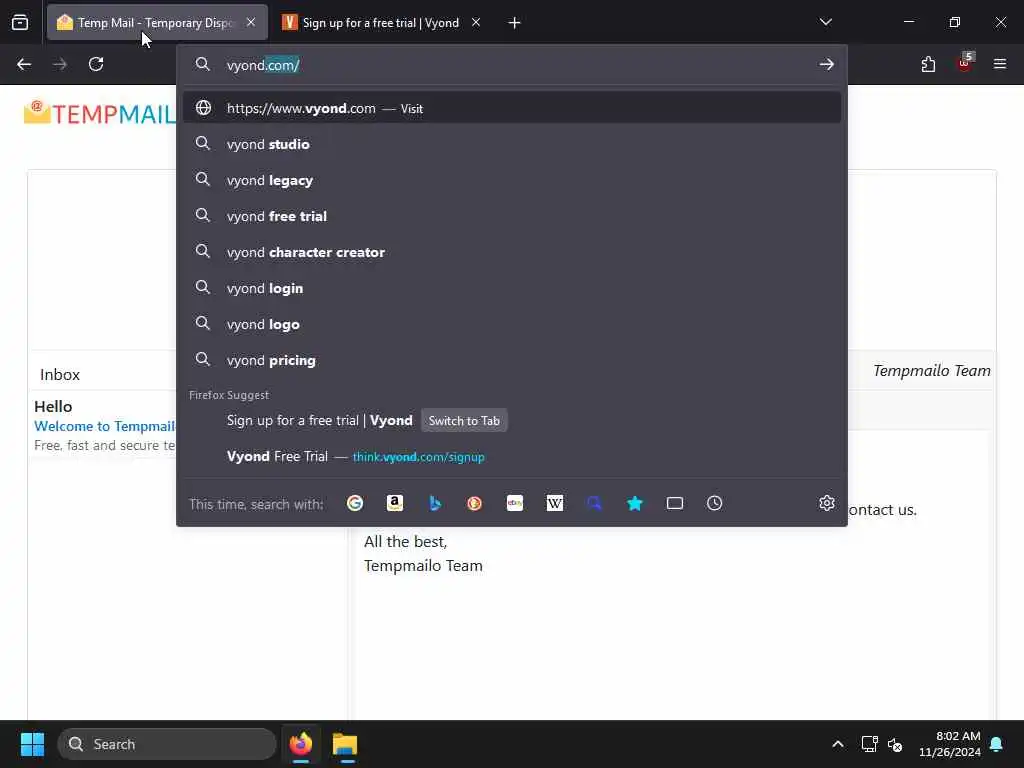This screenshot has width=1024, height=768.
Task: Click the Switch to Tab button
Action: [464, 421]
